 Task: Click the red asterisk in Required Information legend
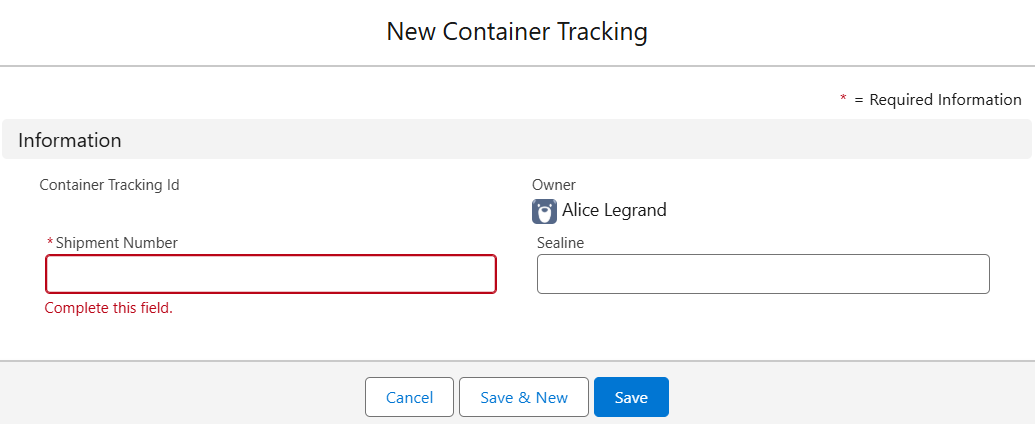click(843, 99)
